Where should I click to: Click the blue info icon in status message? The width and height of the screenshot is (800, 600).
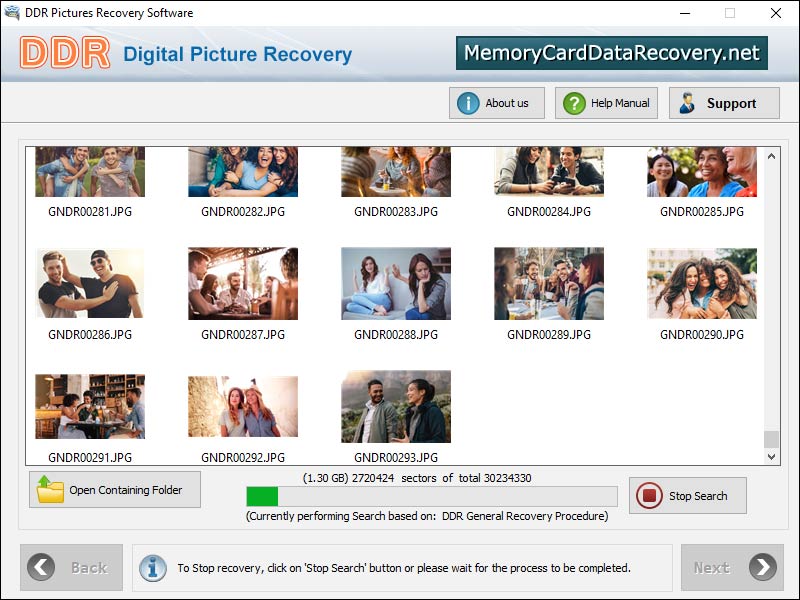pos(153,568)
